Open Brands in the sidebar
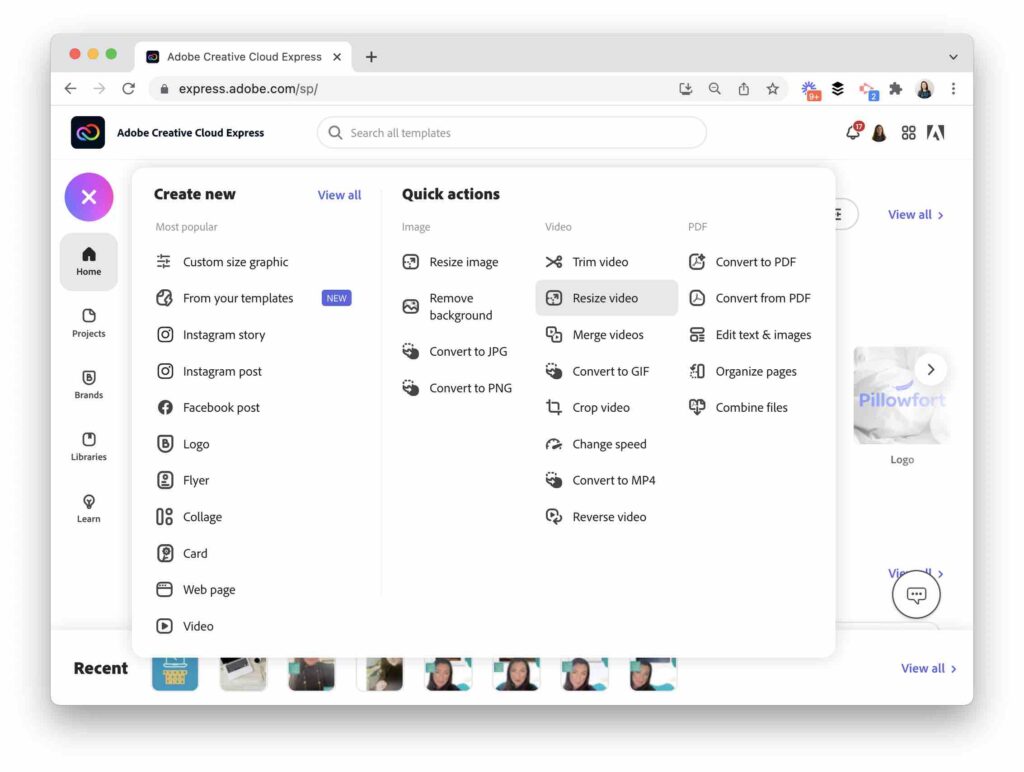Image resolution: width=1024 pixels, height=772 pixels. 89,384
